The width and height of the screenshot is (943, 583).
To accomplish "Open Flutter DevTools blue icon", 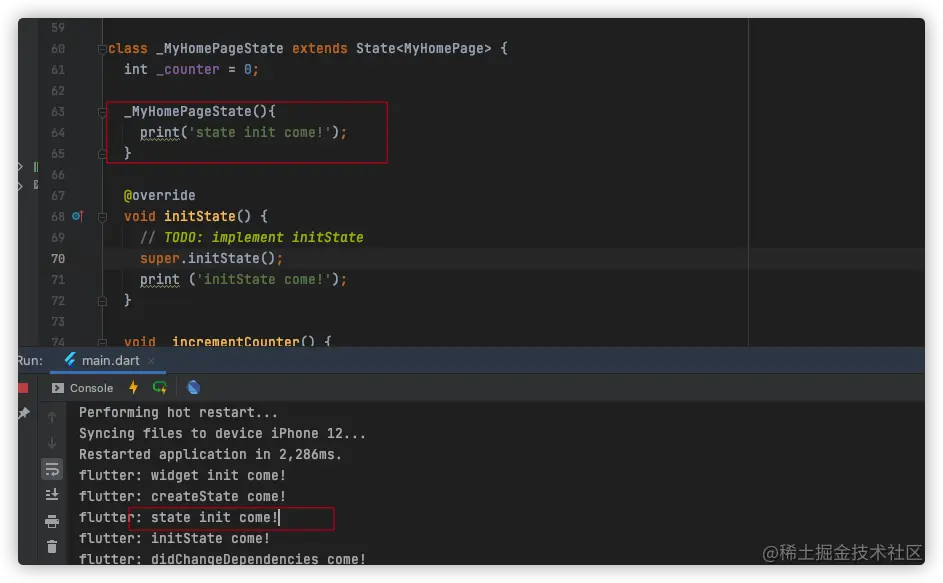I will pyautogui.click(x=193, y=387).
